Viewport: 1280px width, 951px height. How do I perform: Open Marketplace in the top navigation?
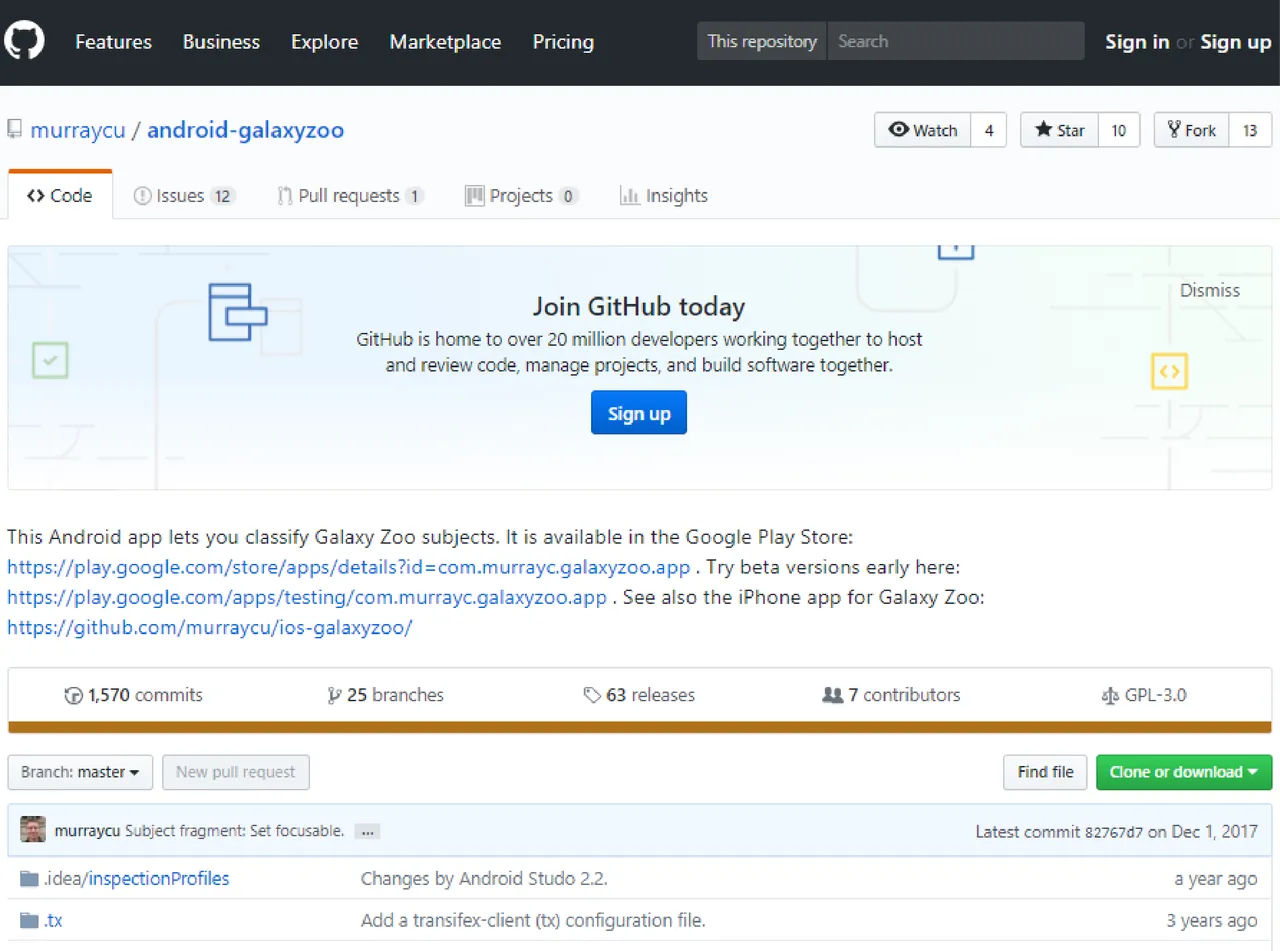(445, 42)
